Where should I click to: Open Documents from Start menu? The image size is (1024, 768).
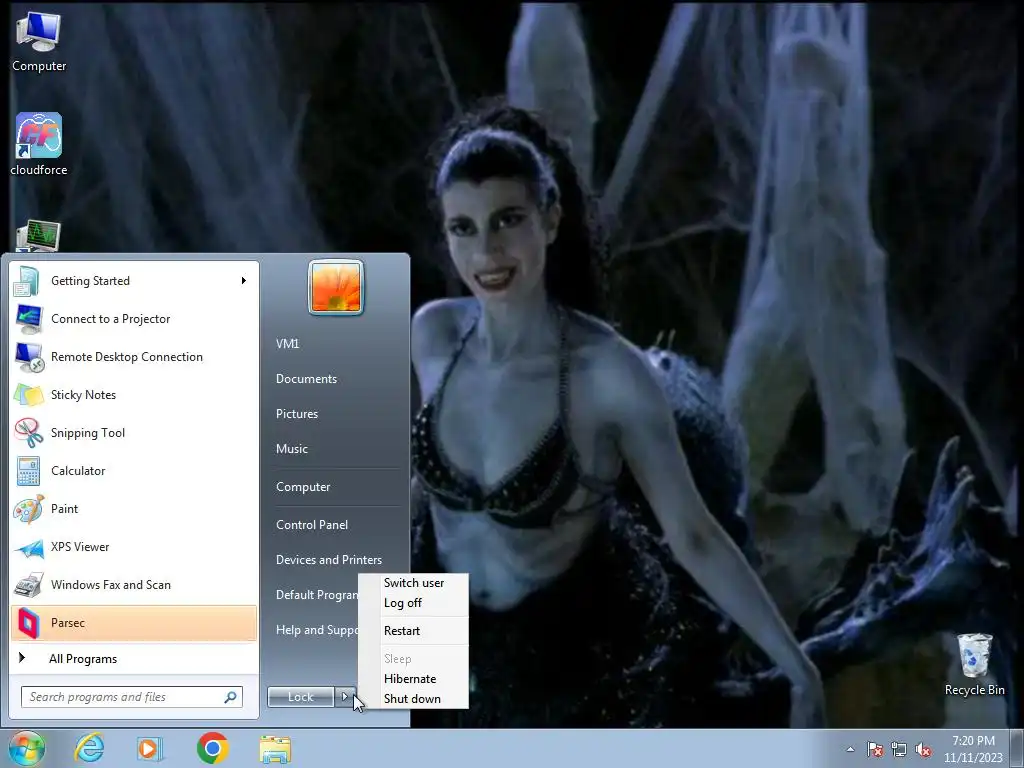(x=306, y=379)
